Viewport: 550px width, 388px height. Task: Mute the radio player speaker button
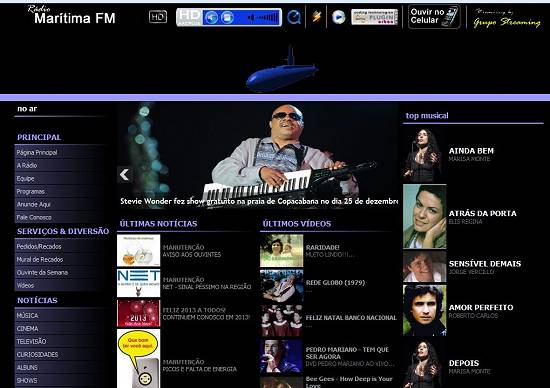(x=211, y=17)
